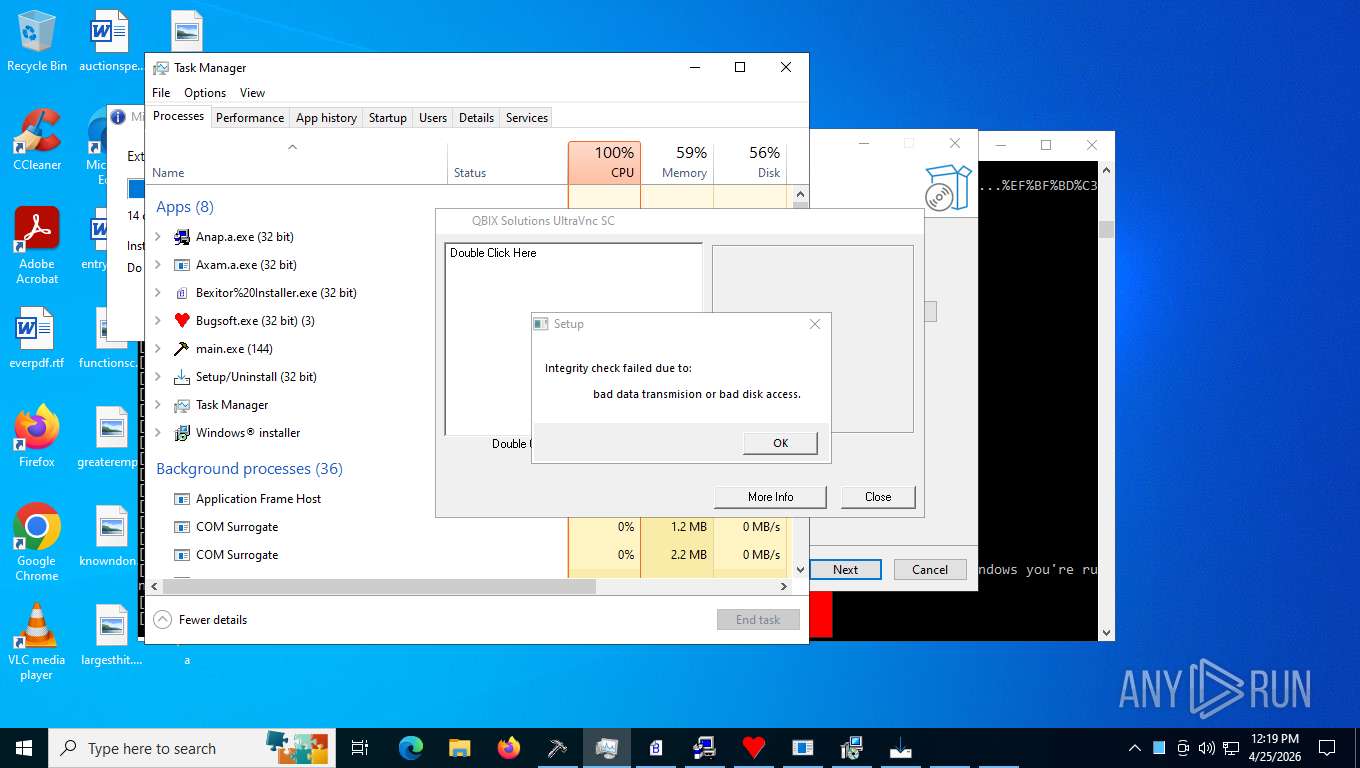Click the Anap.a.exe process icon
The height and width of the screenshot is (768, 1360).
(182, 237)
